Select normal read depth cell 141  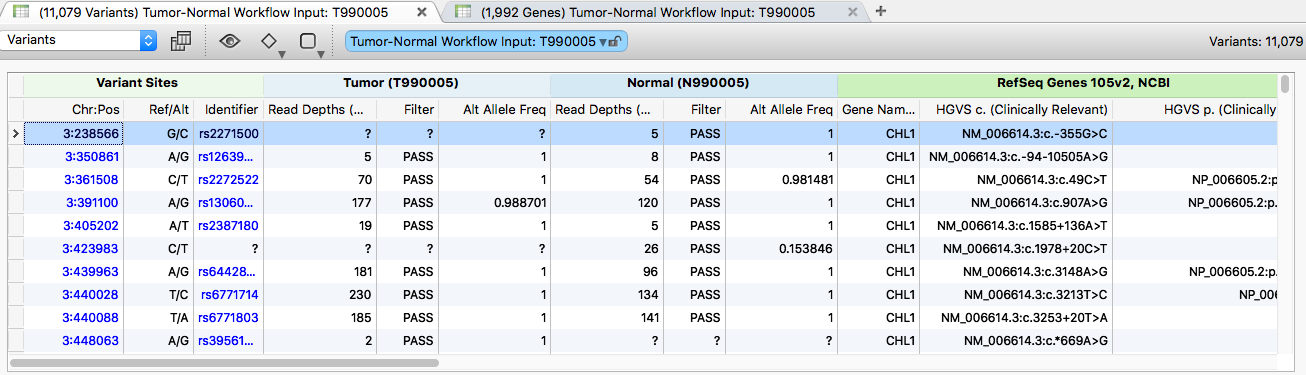pos(607,318)
